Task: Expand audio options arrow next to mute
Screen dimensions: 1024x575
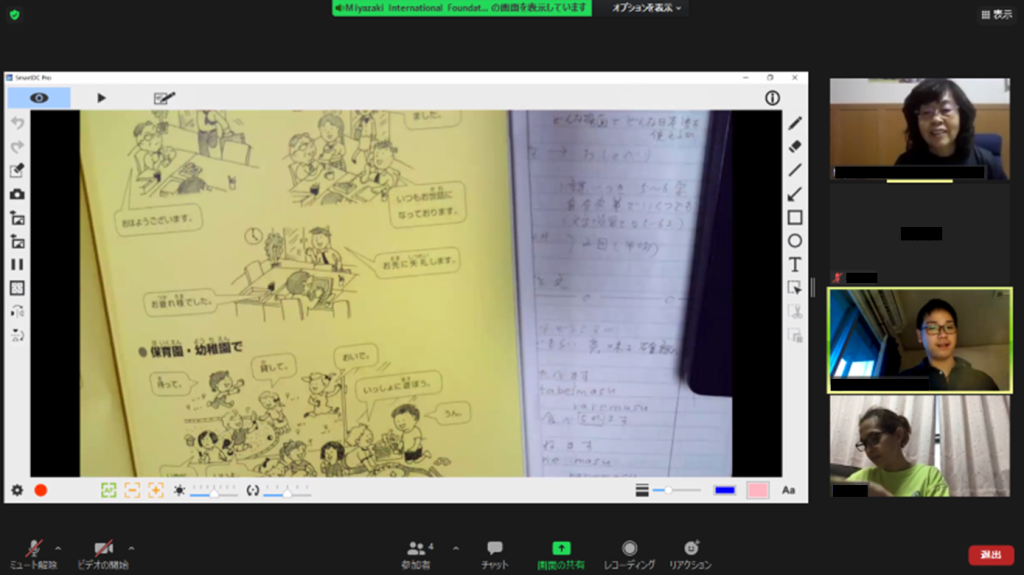Action: pos(58,548)
